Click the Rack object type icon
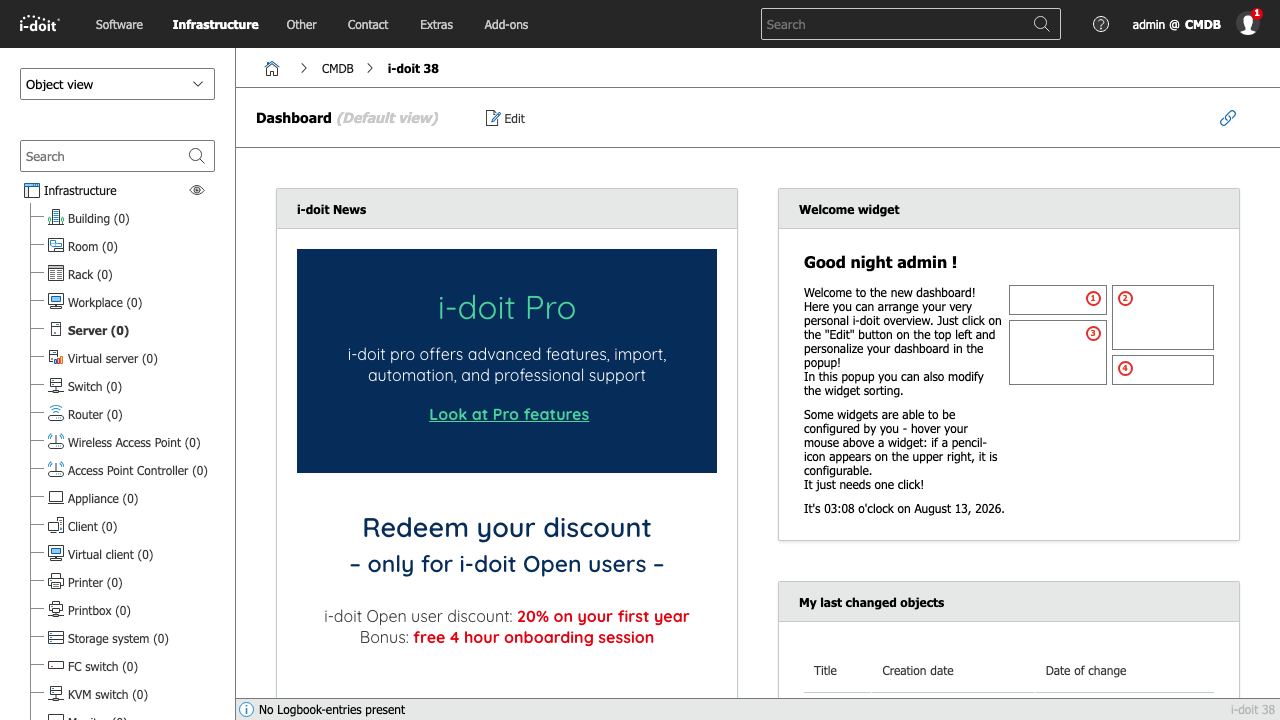The height and width of the screenshot is (720, 1280). (x=56, y=274)
